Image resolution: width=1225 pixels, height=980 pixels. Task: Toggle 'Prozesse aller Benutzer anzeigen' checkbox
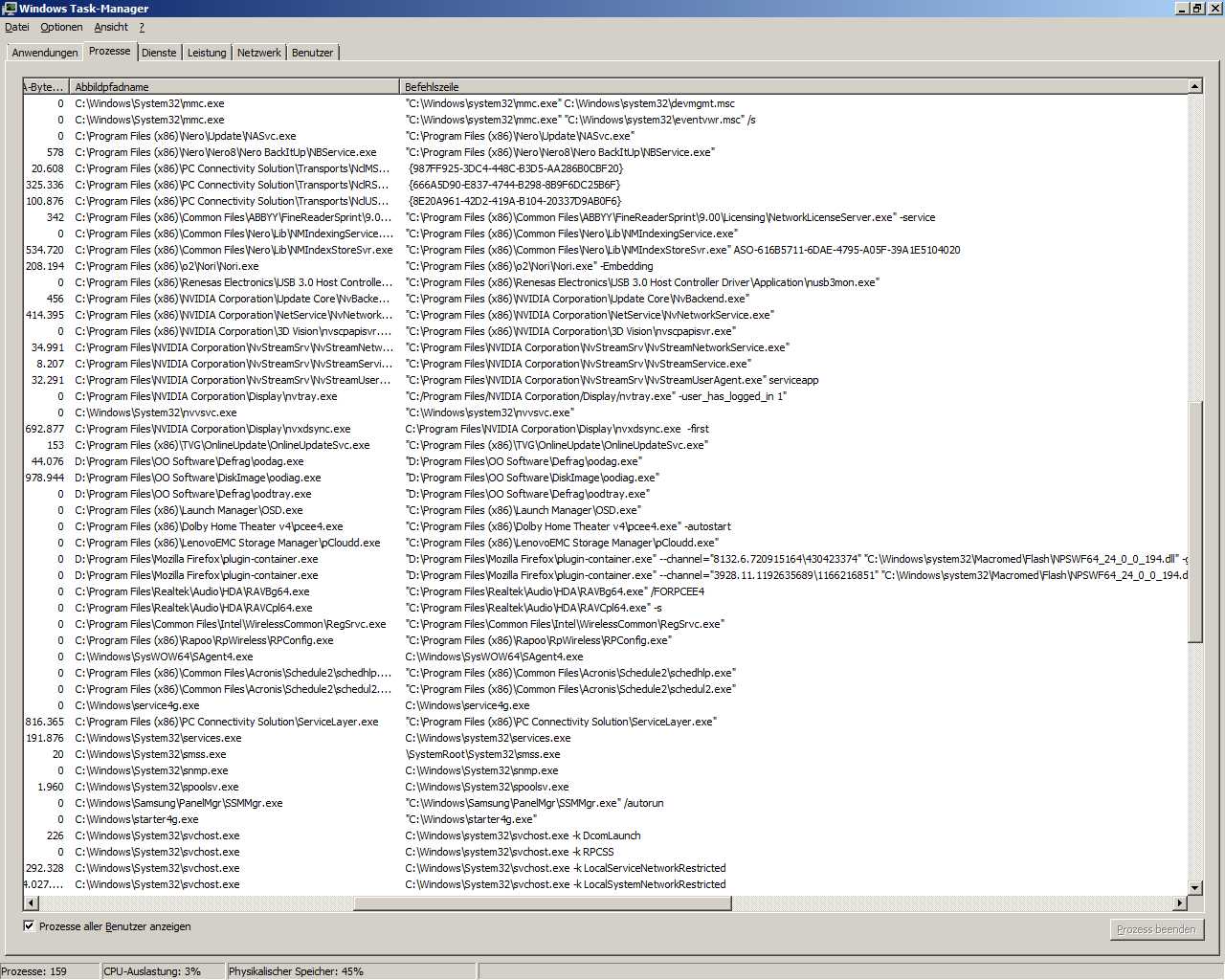point(29,926)
